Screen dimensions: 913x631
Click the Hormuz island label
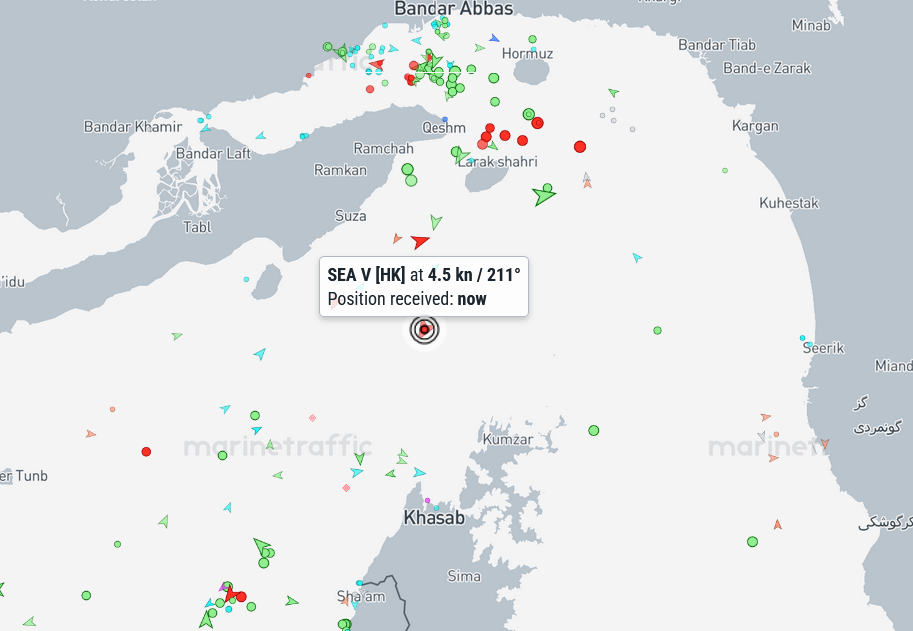(x=527, y=54)
